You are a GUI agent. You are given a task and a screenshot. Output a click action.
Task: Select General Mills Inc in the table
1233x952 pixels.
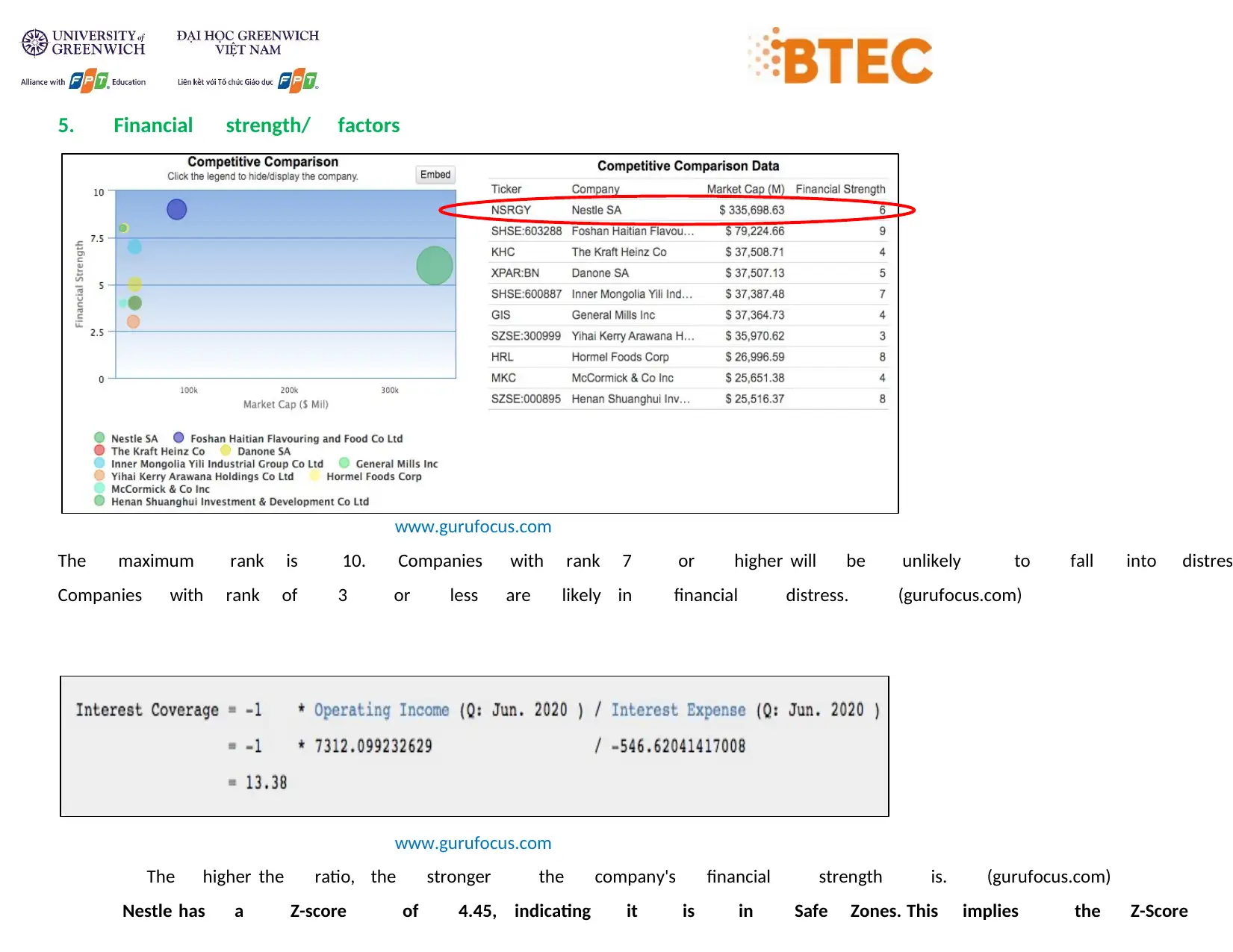point(613,315)
